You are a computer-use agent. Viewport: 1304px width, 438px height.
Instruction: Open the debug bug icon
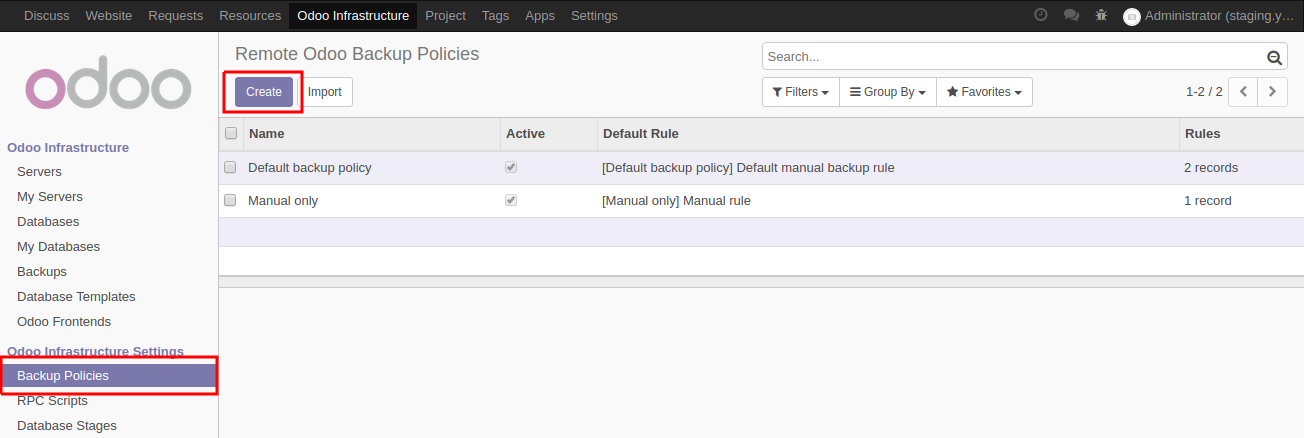[x=1101, y=15]
